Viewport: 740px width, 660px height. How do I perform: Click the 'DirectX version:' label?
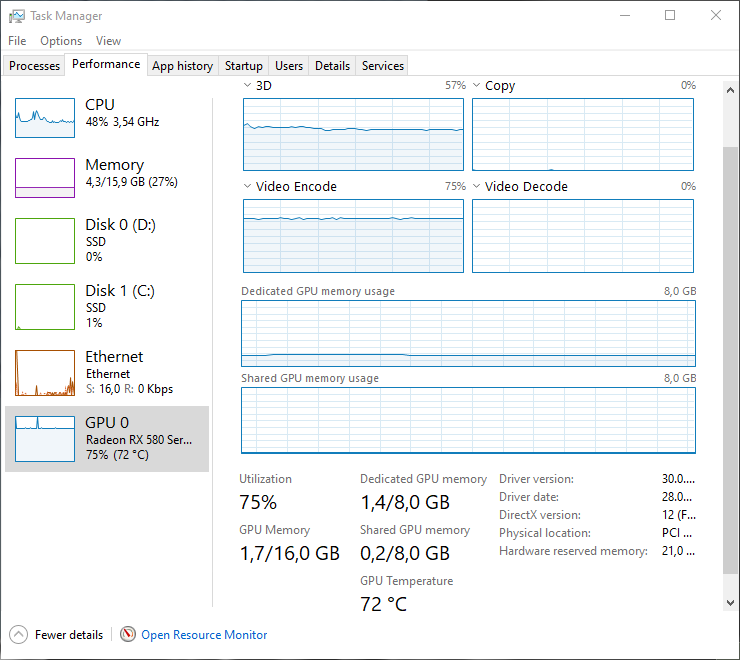[x=540, y=515]
